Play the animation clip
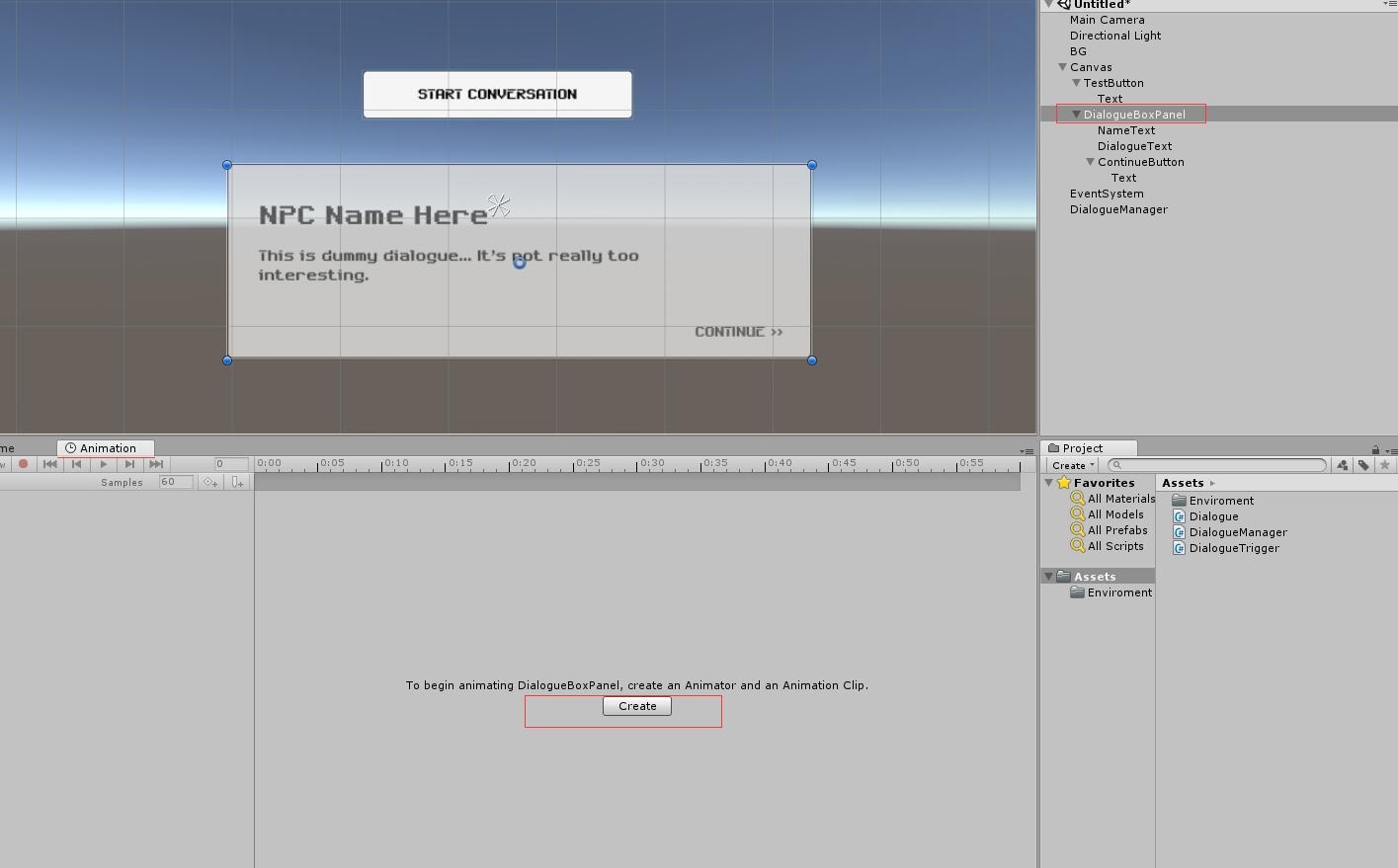The image size is (1398, 868). [x=103, y=464]
